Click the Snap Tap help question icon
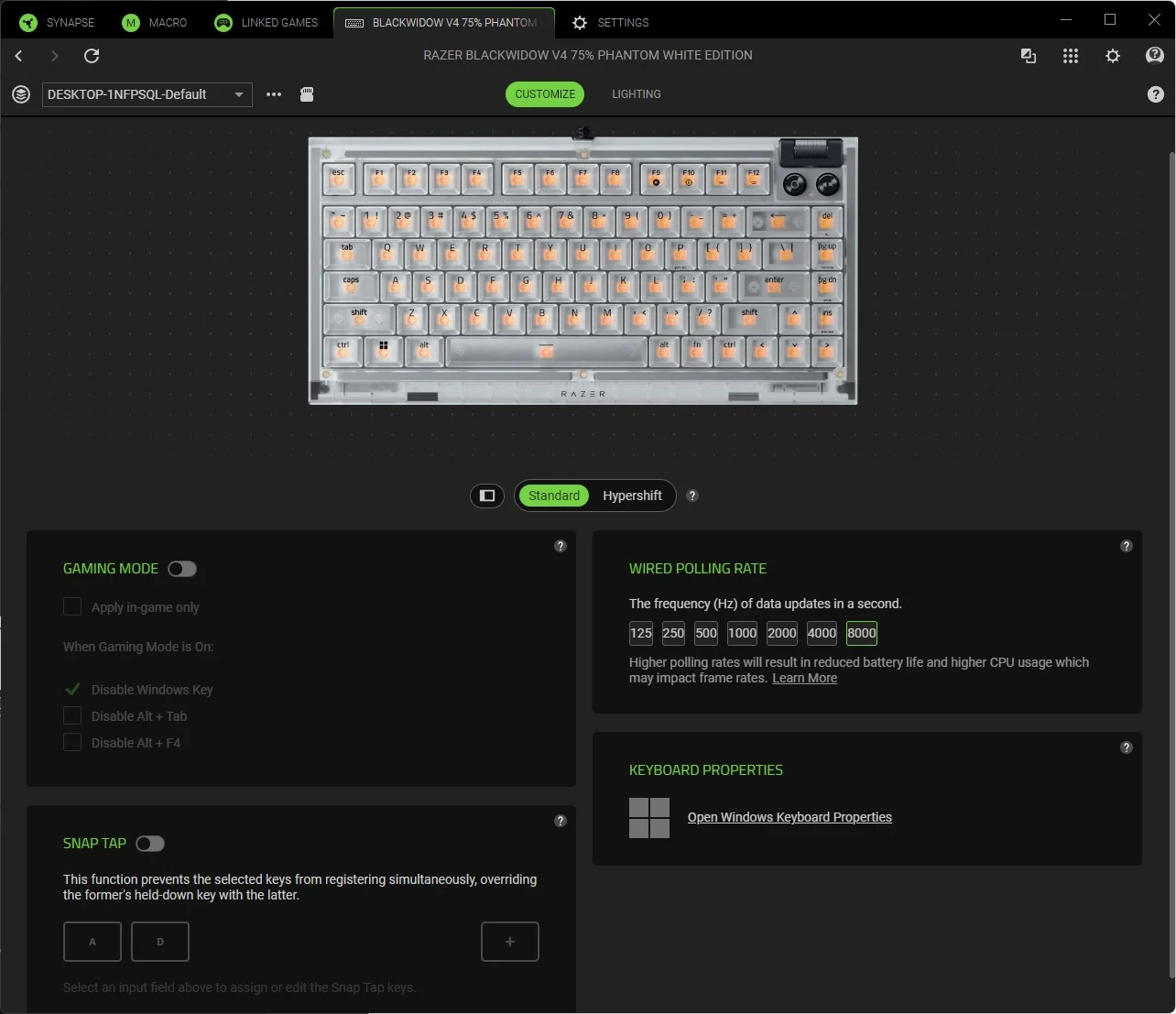Screen dimensions: 1176x1014 pyautogui.click(x=561, y=821)
